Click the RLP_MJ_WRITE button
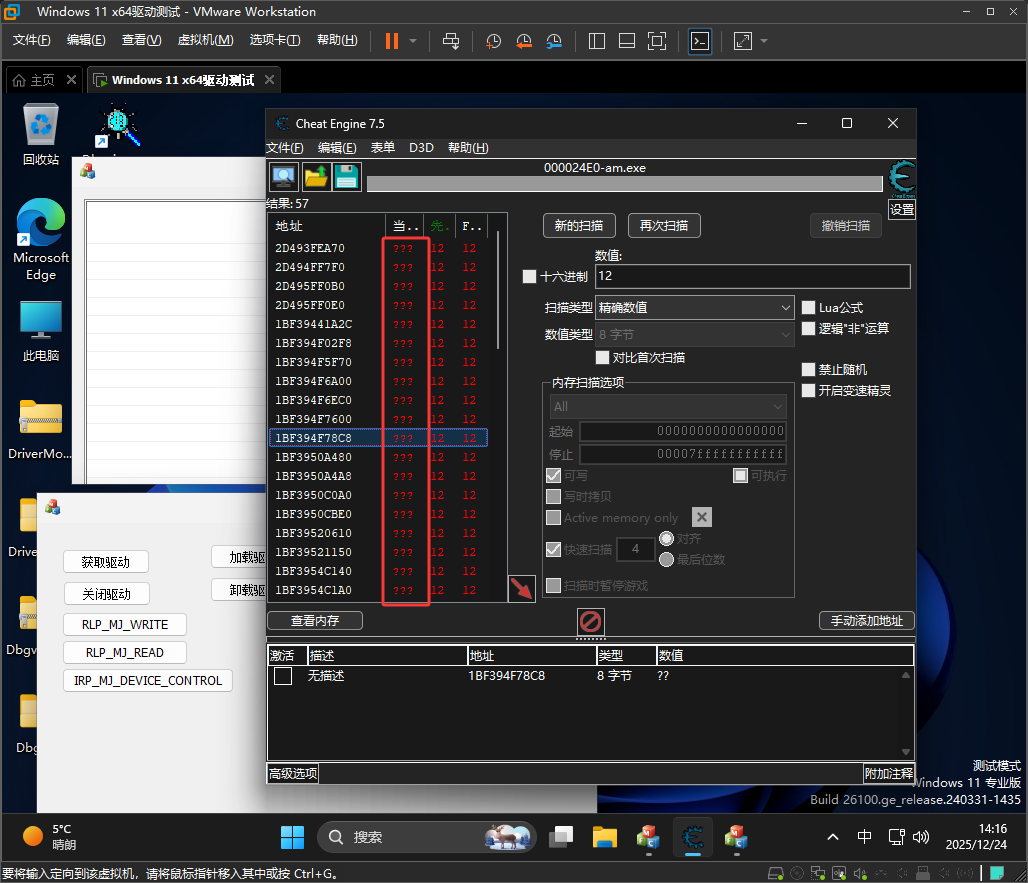 (x=125, y=625)
